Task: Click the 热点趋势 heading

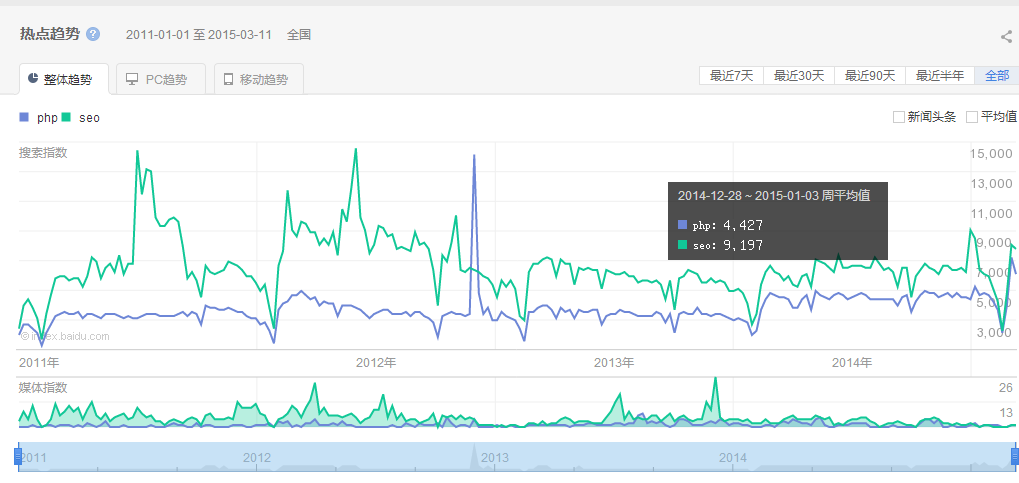Action: (x=49, y=34)
